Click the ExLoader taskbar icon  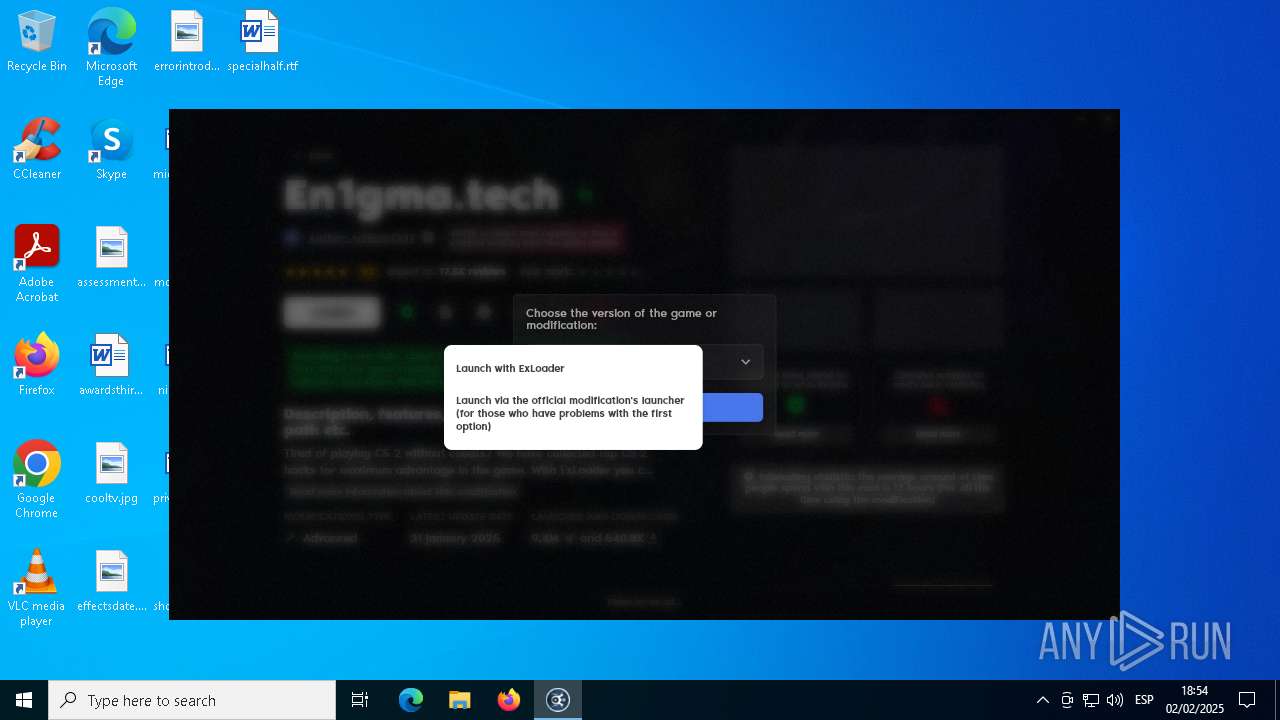coord(558,700)
